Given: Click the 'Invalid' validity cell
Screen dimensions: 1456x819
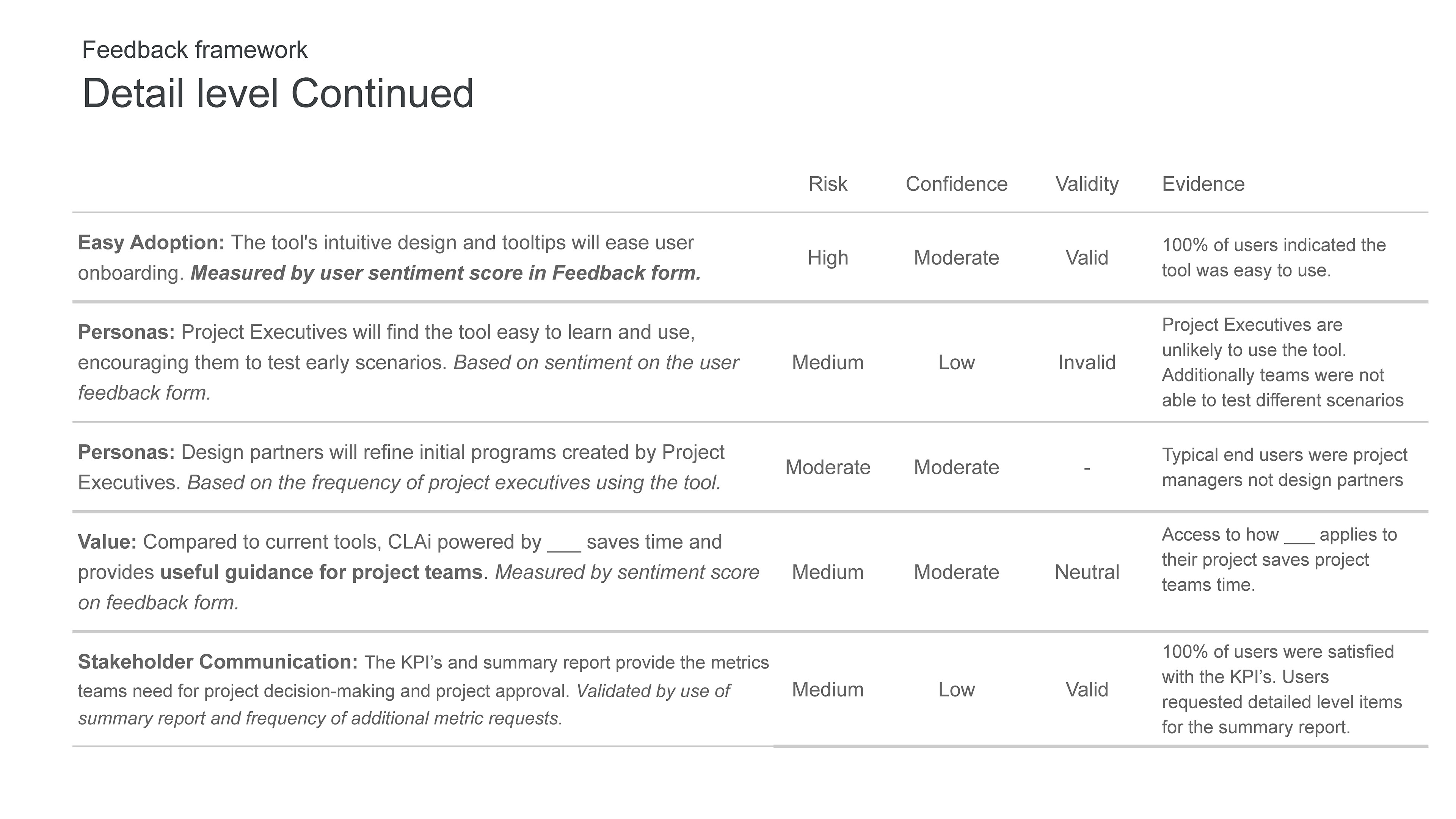Looking at the screenshot, I should click(1086, 362).
